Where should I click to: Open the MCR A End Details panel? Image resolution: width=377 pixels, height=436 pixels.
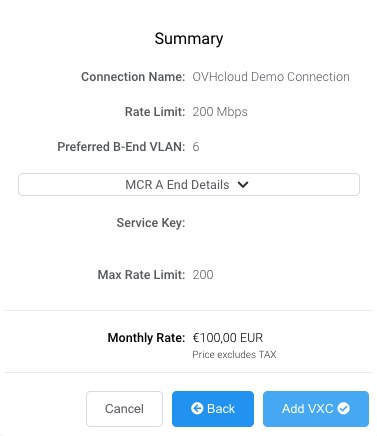click(x=189, y=184)
